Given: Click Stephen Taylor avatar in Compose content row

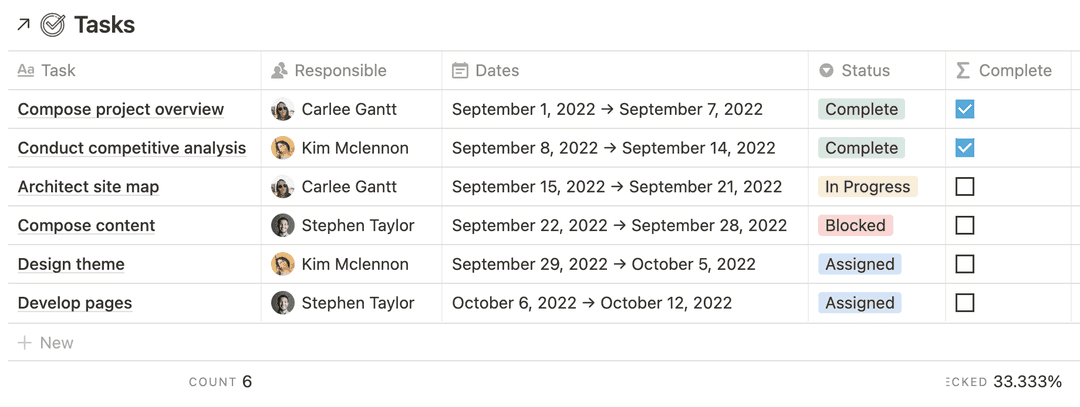Looking at the screenshot, I should [282, 226].
